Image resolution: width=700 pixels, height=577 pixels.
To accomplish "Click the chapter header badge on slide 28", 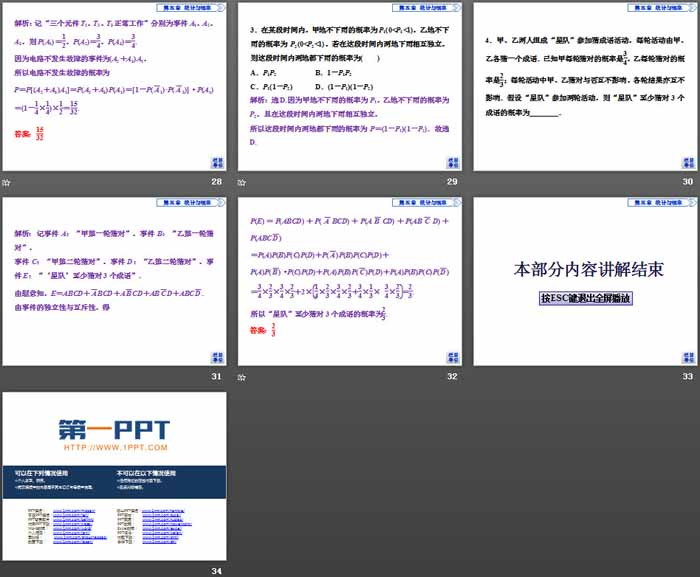I will [191, 8].
